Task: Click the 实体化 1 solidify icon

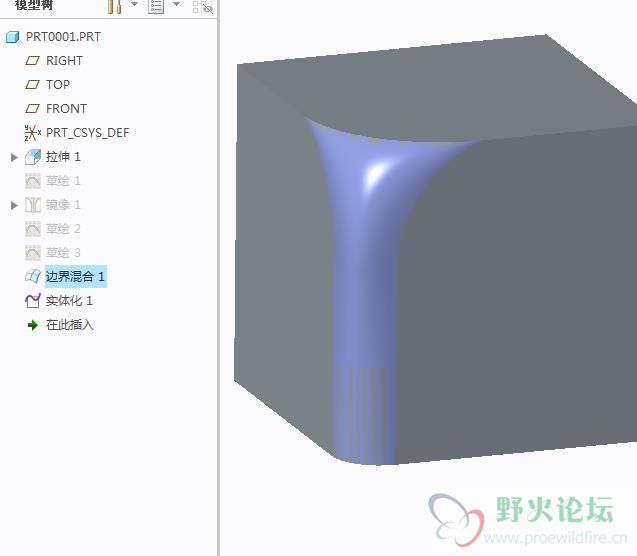Action: (x=33, y=301)
